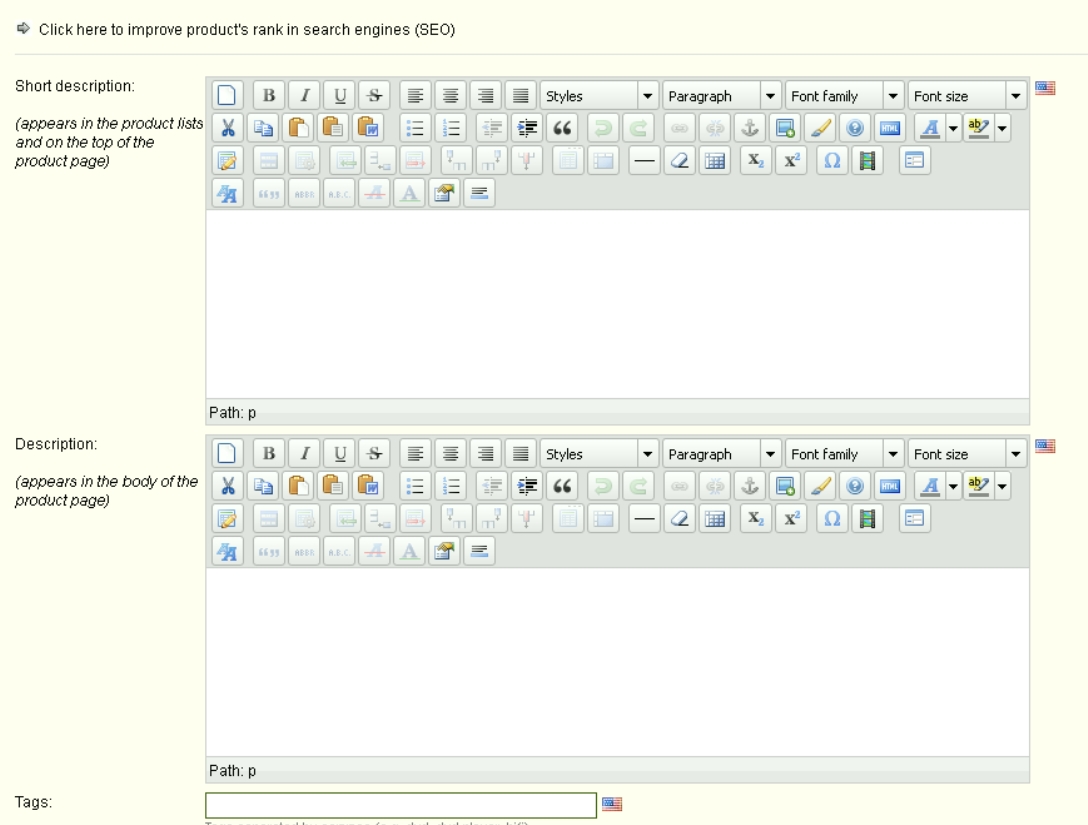Edit HTML source of Short description
Screen dimensions: 1088x825
click(x=890, y=128)
